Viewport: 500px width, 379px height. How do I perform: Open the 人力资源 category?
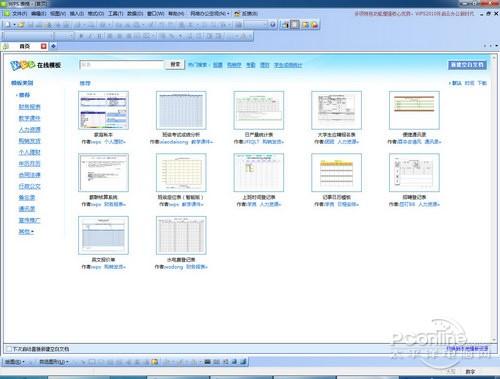tap(29, 129)
